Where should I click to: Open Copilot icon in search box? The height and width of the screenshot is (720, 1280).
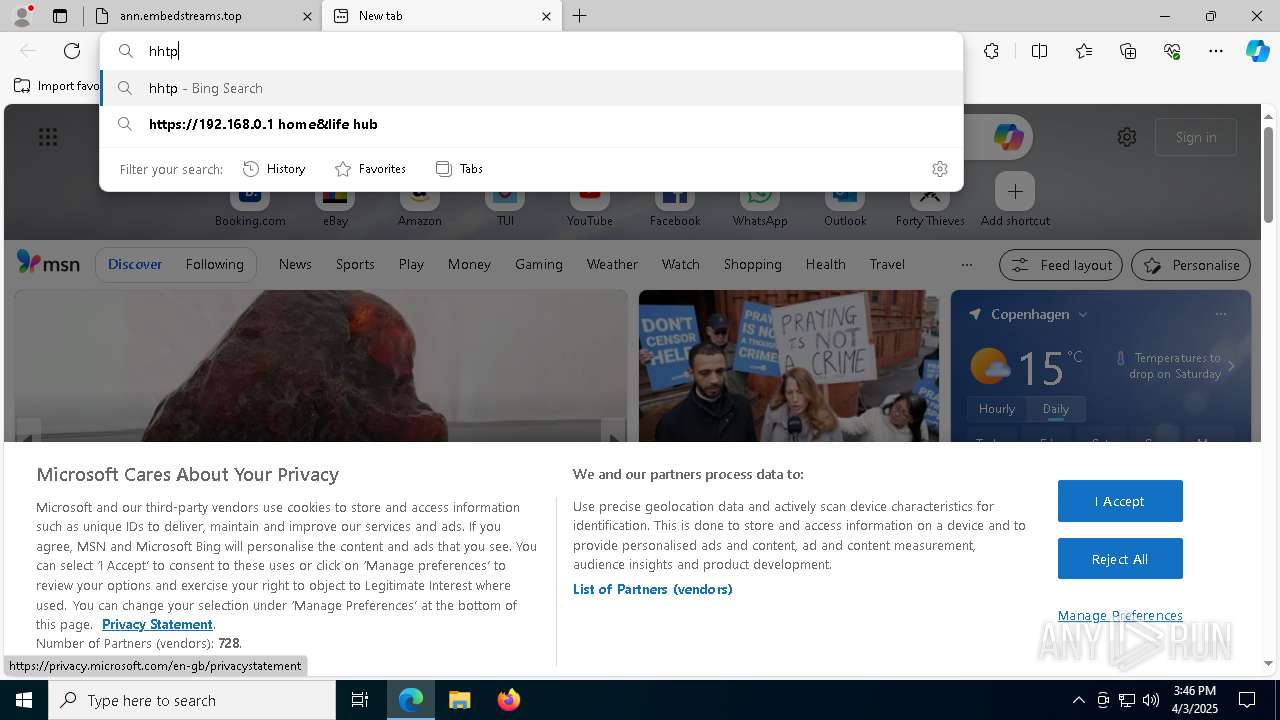coord(1008,137)
